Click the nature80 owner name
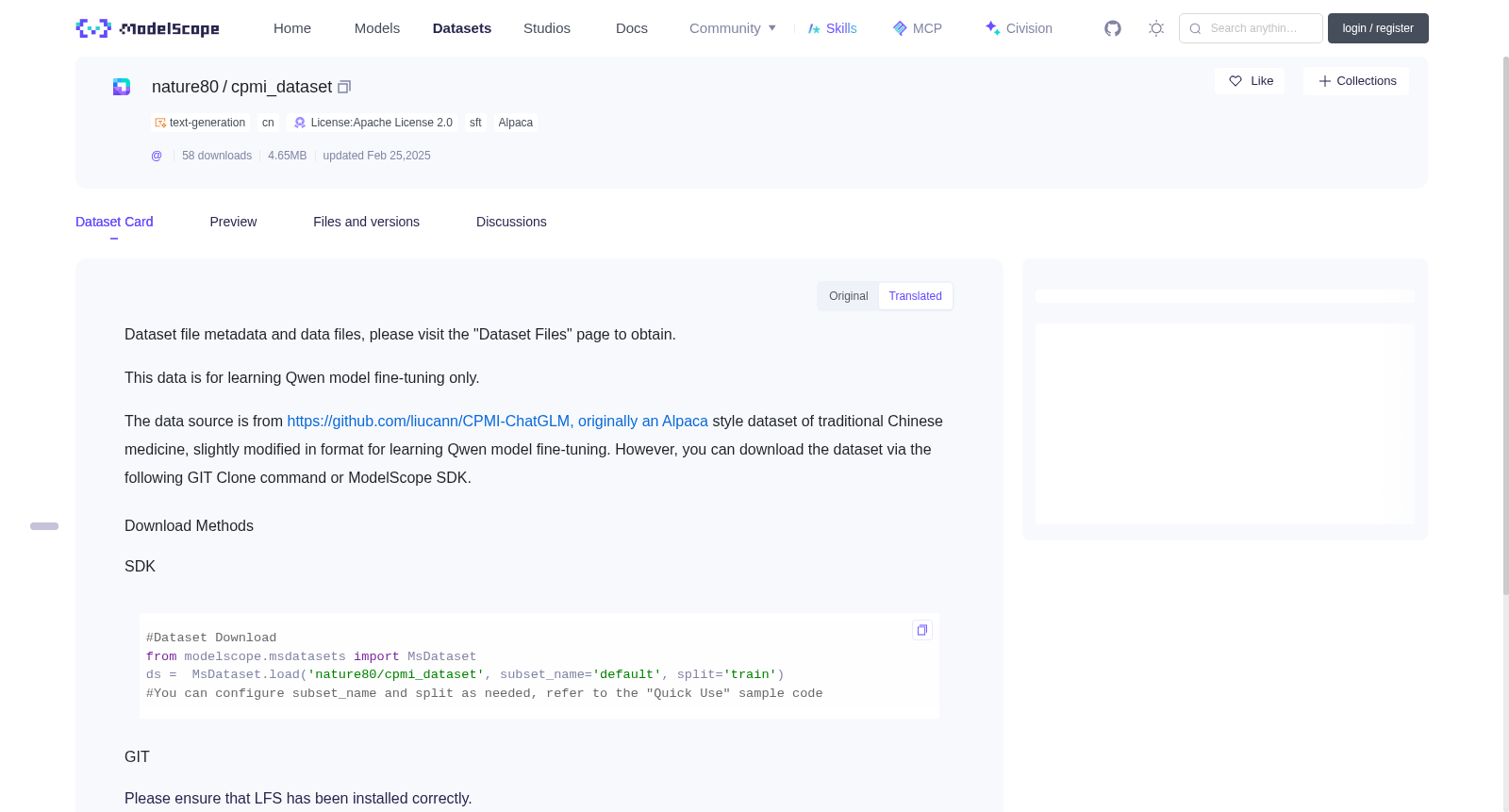The image size is (1509, 812). point(185,87)
